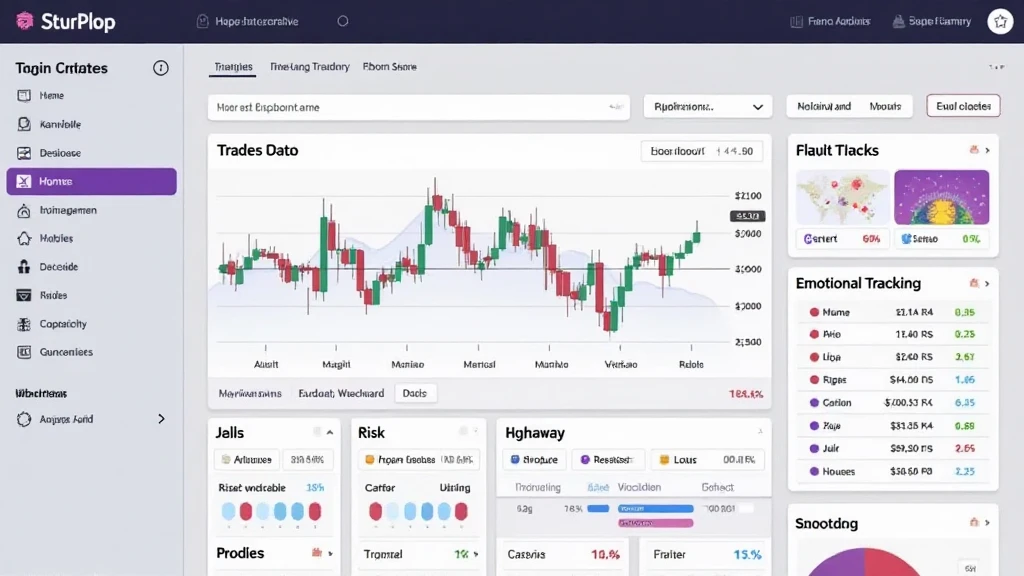The height and width of the screenshot is (576, 1024).
Task: Select the highlighted Homte sidebar item
Action: tap(91, 182)
